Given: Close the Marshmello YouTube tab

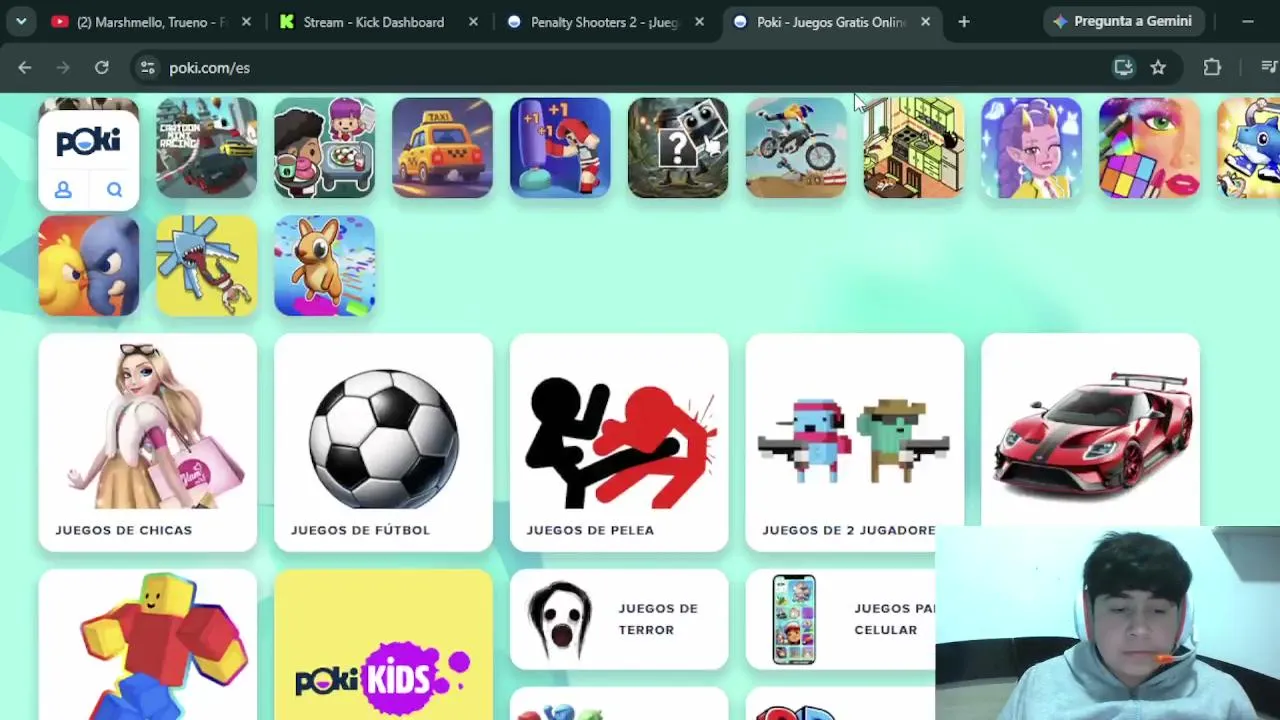Looking at the screenshot, I should click(246, 21).
